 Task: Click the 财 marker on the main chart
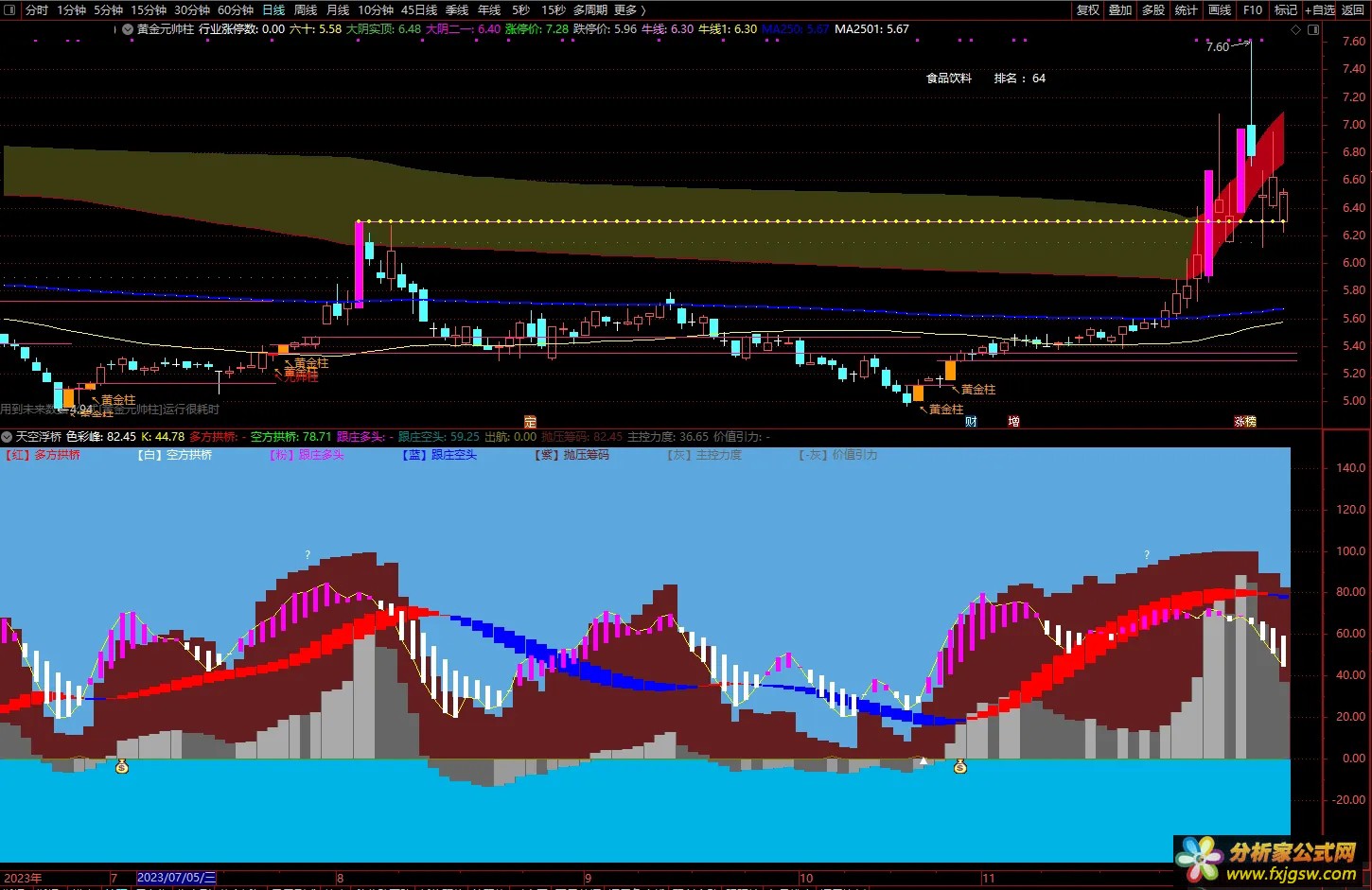point(971,422)
